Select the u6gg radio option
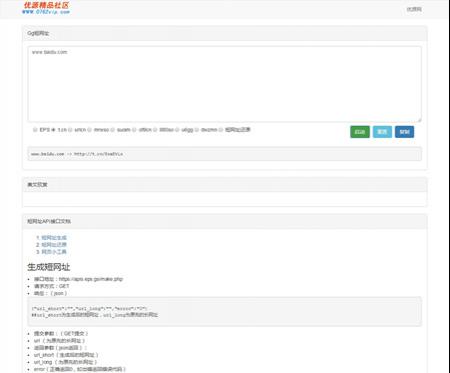Image resolution: width=450 pixels, height=373 pixels. (177, 130)
